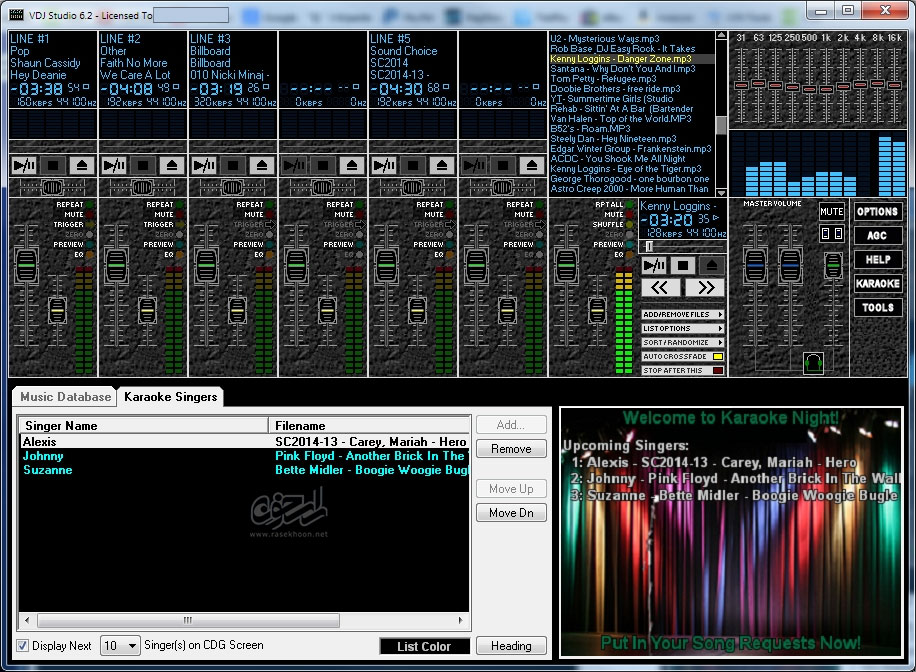Click singer list horizontal scrollbar

point(188,620)
